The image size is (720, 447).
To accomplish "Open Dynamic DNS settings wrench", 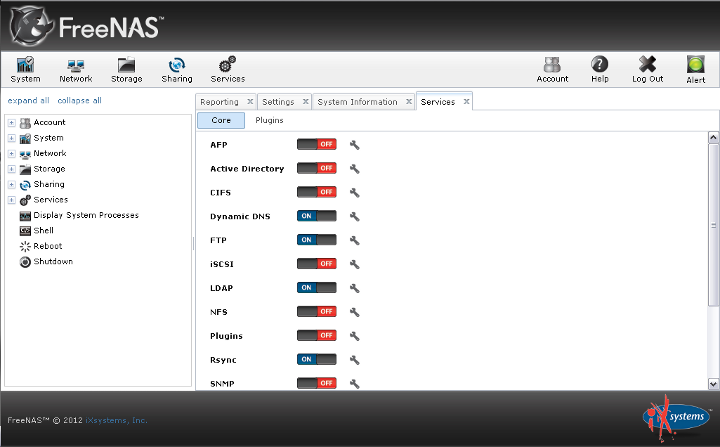I will pyautogui.click(x=354, y=216).
